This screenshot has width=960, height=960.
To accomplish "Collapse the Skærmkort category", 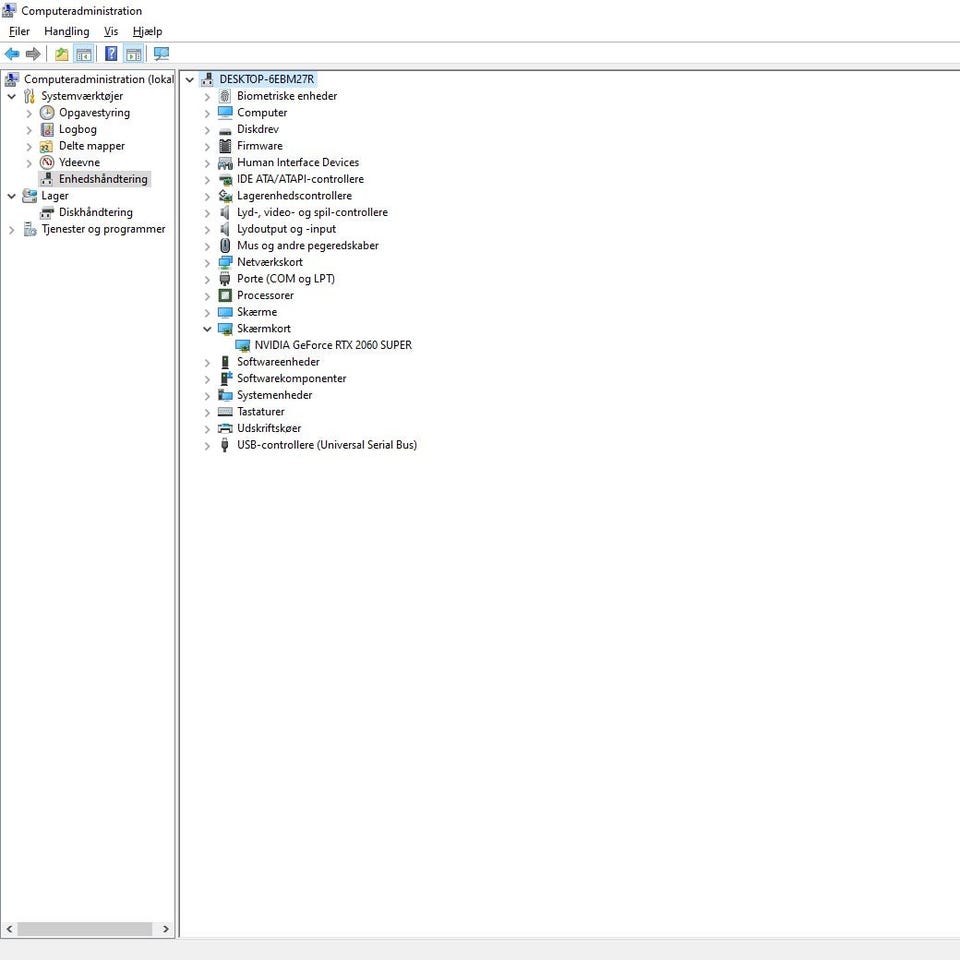I will (207, 329).
